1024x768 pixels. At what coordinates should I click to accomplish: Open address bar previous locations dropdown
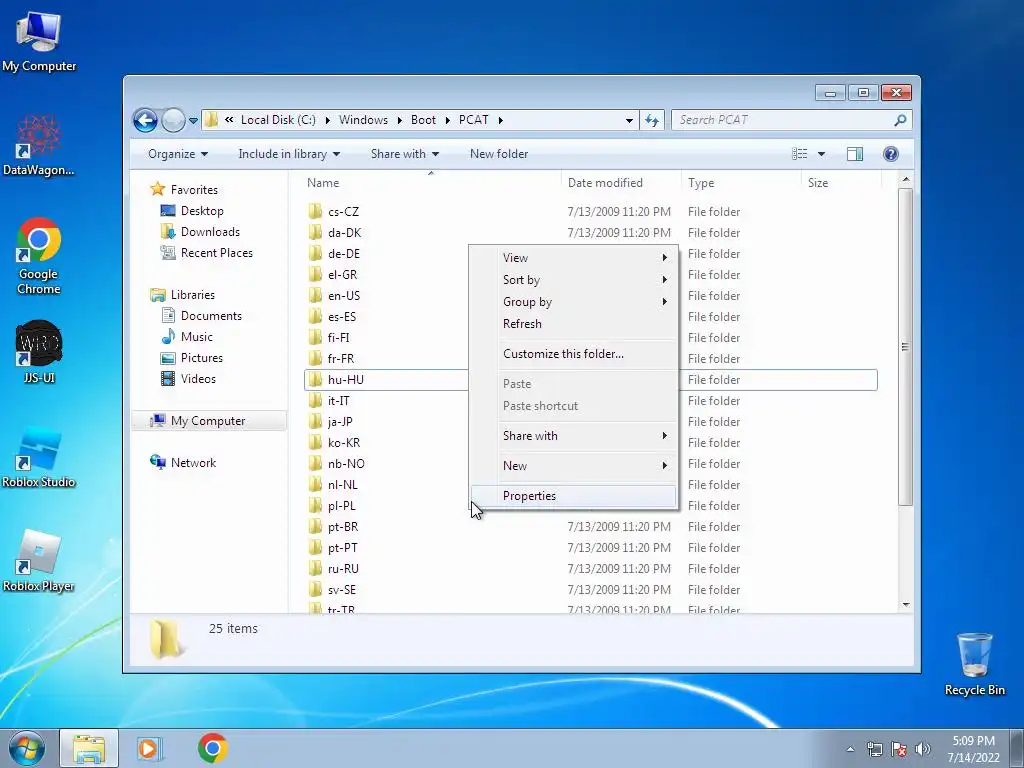(x=629, y=120)
